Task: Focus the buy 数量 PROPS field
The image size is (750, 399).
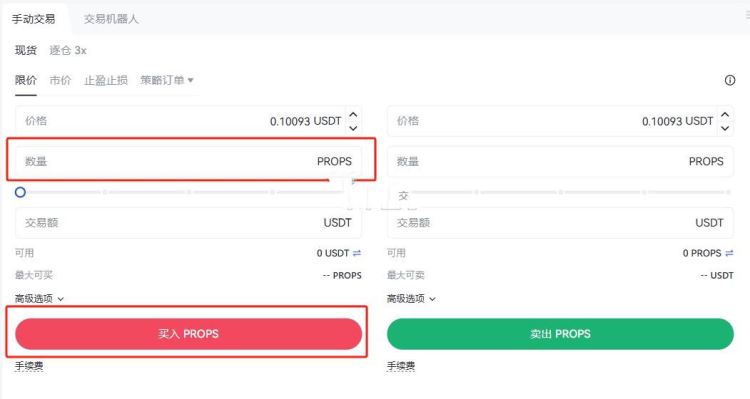Action: click(x=188, y=161)
